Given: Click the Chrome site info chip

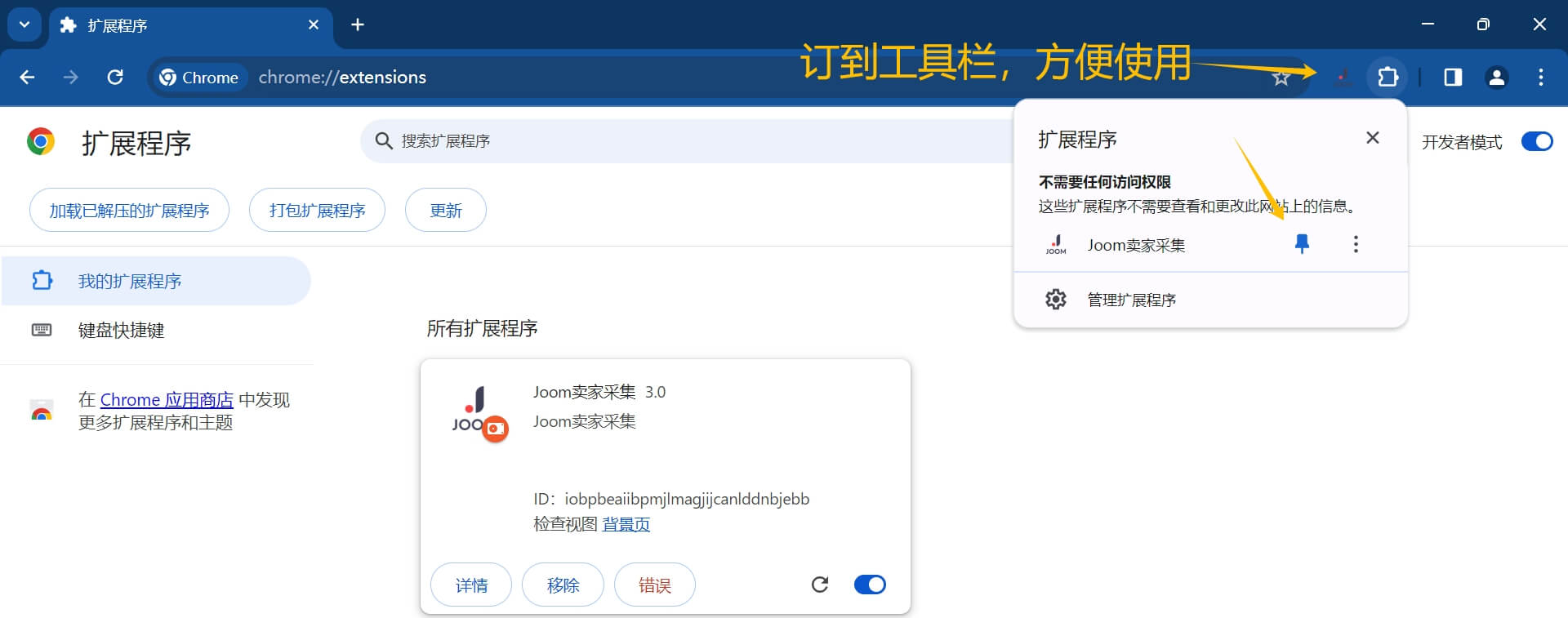Looking at the screenshot, I should pyautogui.click(x=199, y=78).
